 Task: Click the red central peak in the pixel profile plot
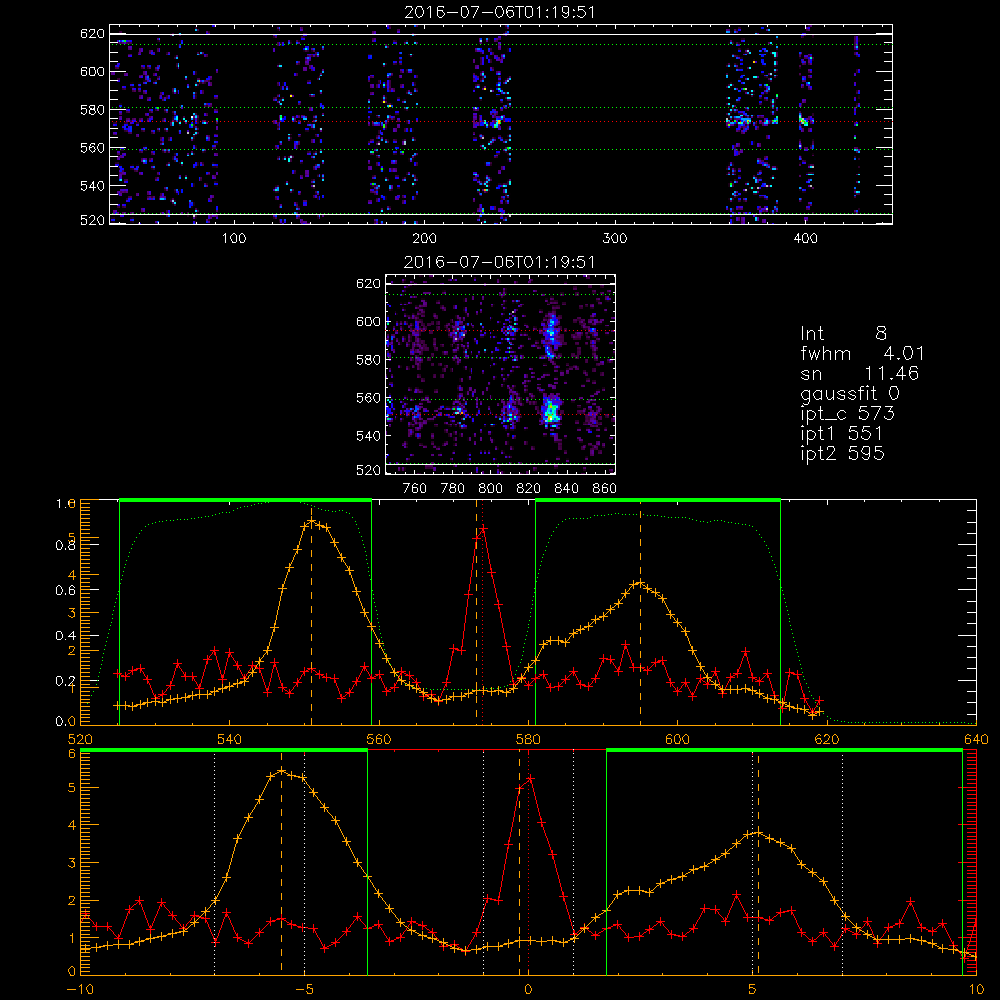[483, 528]
